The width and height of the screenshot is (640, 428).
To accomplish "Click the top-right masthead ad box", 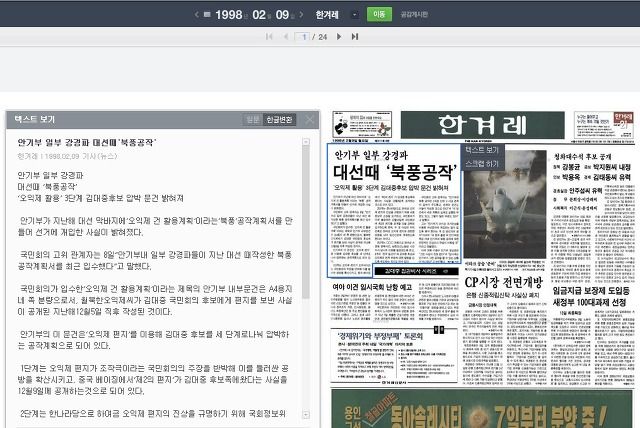I will pos(604,124).
